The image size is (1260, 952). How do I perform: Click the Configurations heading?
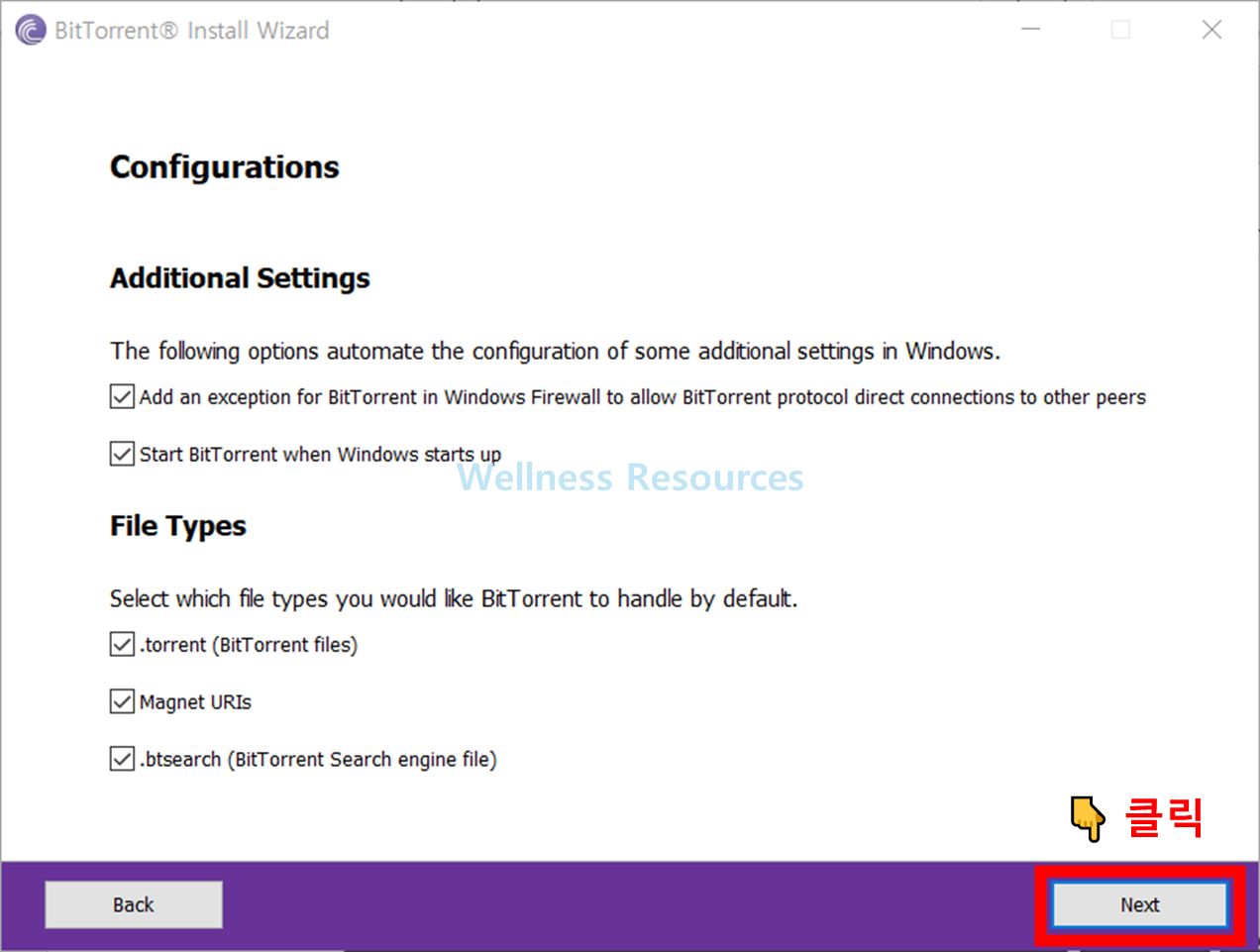[225, 167]
